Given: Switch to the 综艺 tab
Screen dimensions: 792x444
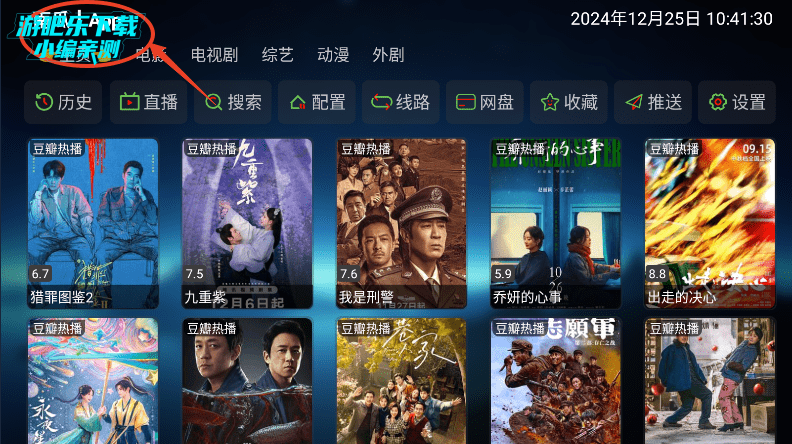Looking at the screenshot, I should (277, 55).
